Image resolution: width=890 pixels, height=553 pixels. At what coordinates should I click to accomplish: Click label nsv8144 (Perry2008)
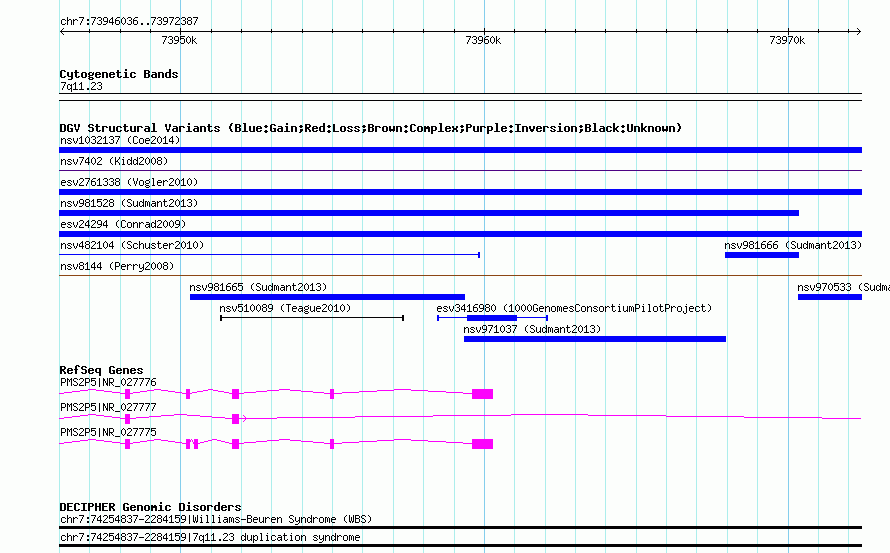117,266
